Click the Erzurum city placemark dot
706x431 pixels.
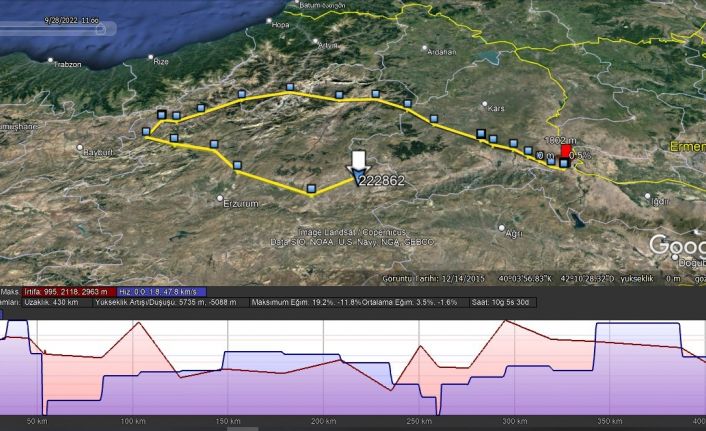222,198
